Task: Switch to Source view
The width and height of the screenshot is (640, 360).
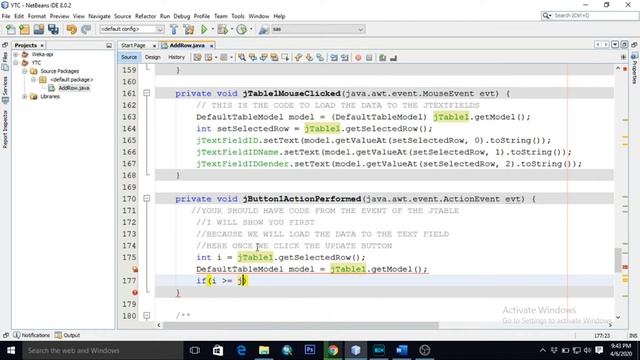Action: [x=129, y=58]
